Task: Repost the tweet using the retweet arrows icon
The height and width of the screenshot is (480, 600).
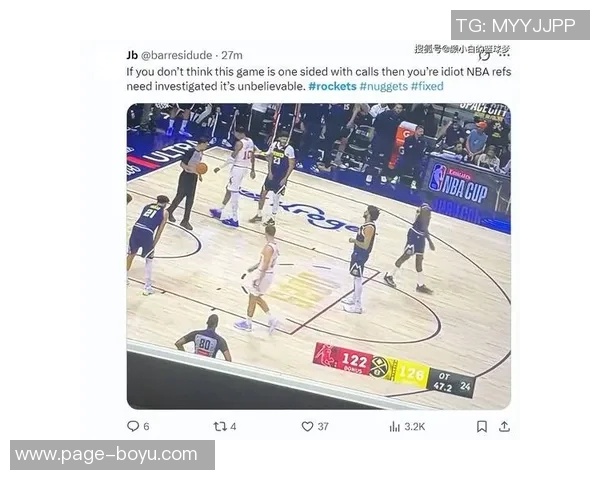Action: click(x=220, y=426)
